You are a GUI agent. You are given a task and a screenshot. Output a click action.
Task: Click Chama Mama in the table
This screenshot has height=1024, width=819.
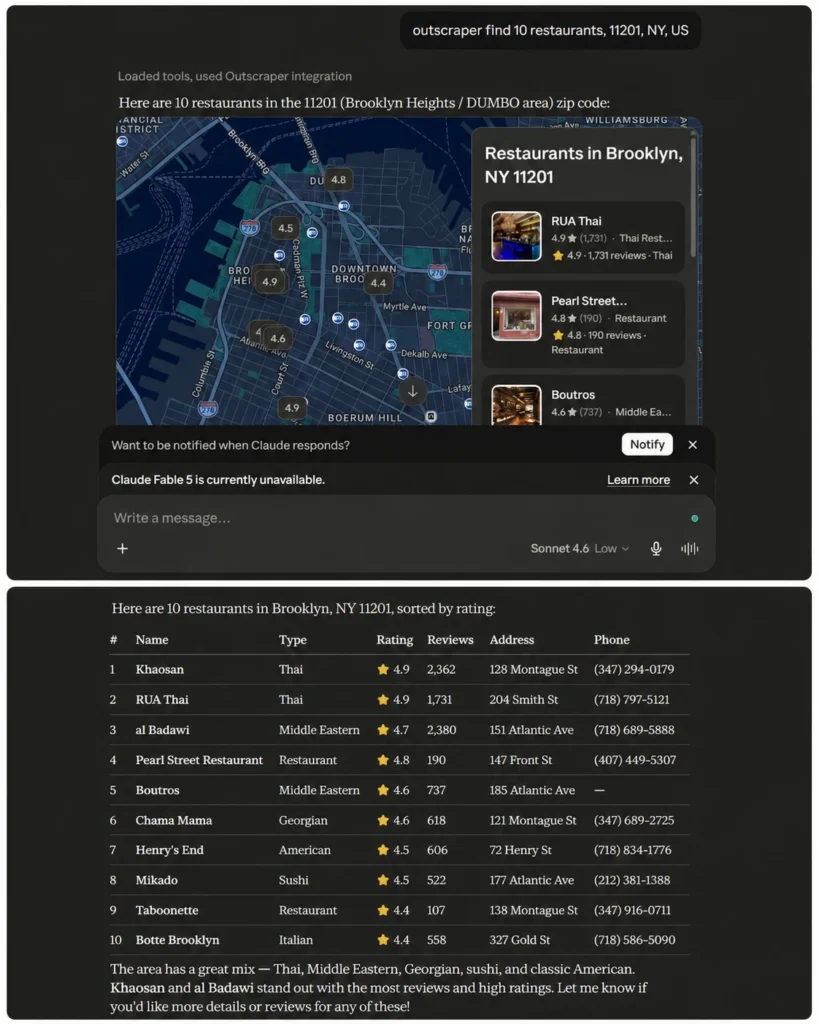174,820
